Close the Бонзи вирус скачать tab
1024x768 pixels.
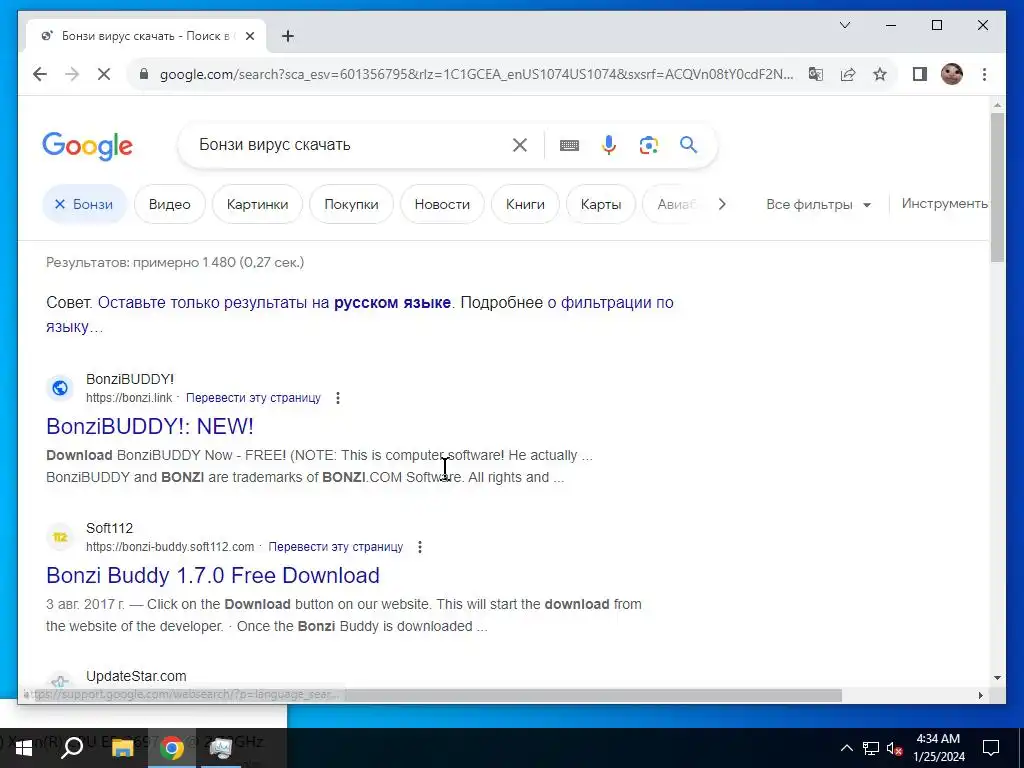tap(249, 36)
